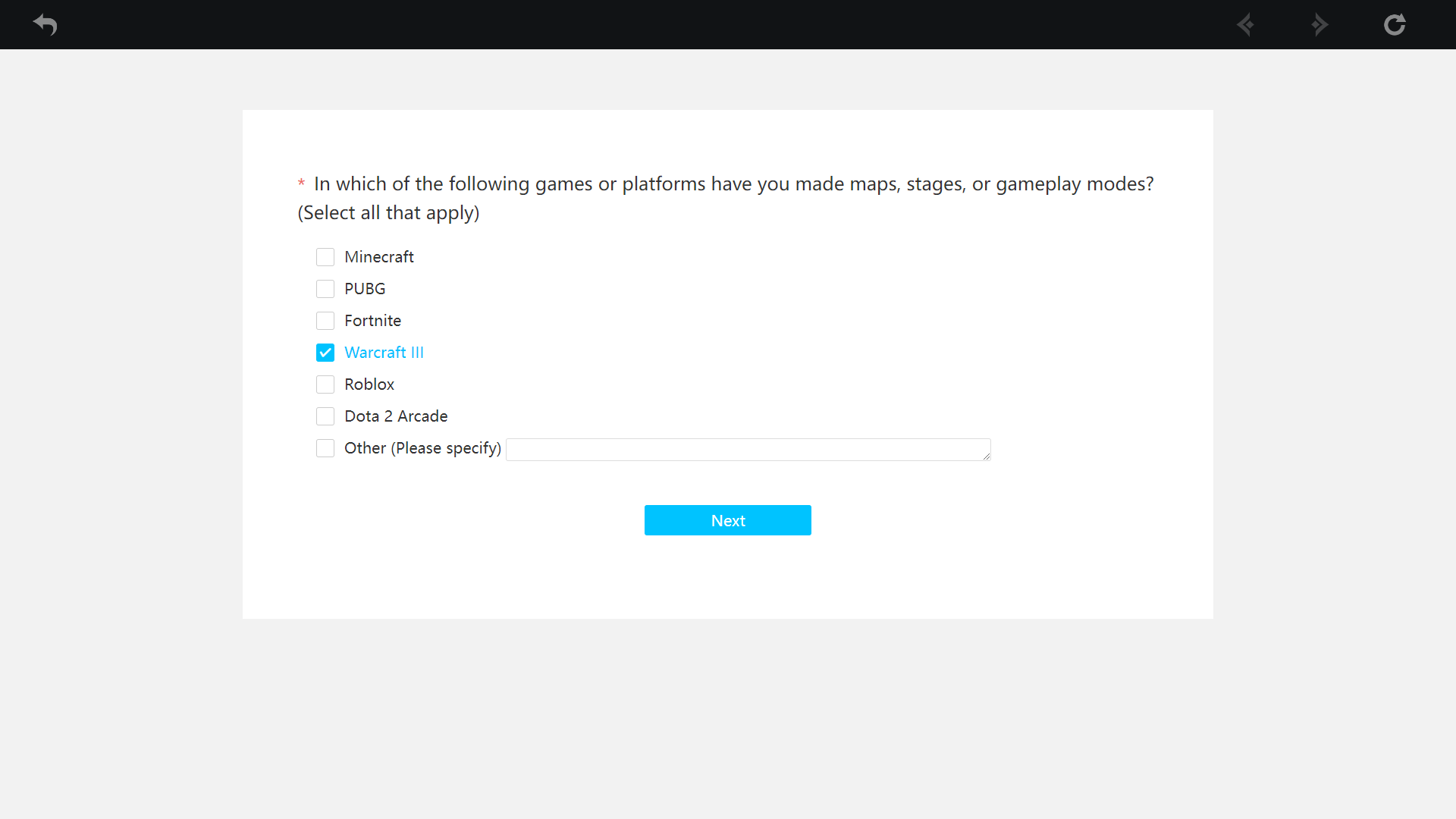This screenshot has width=1456, height=819.
Task: Check the PUBG checkbox
Action: point(325,289)
